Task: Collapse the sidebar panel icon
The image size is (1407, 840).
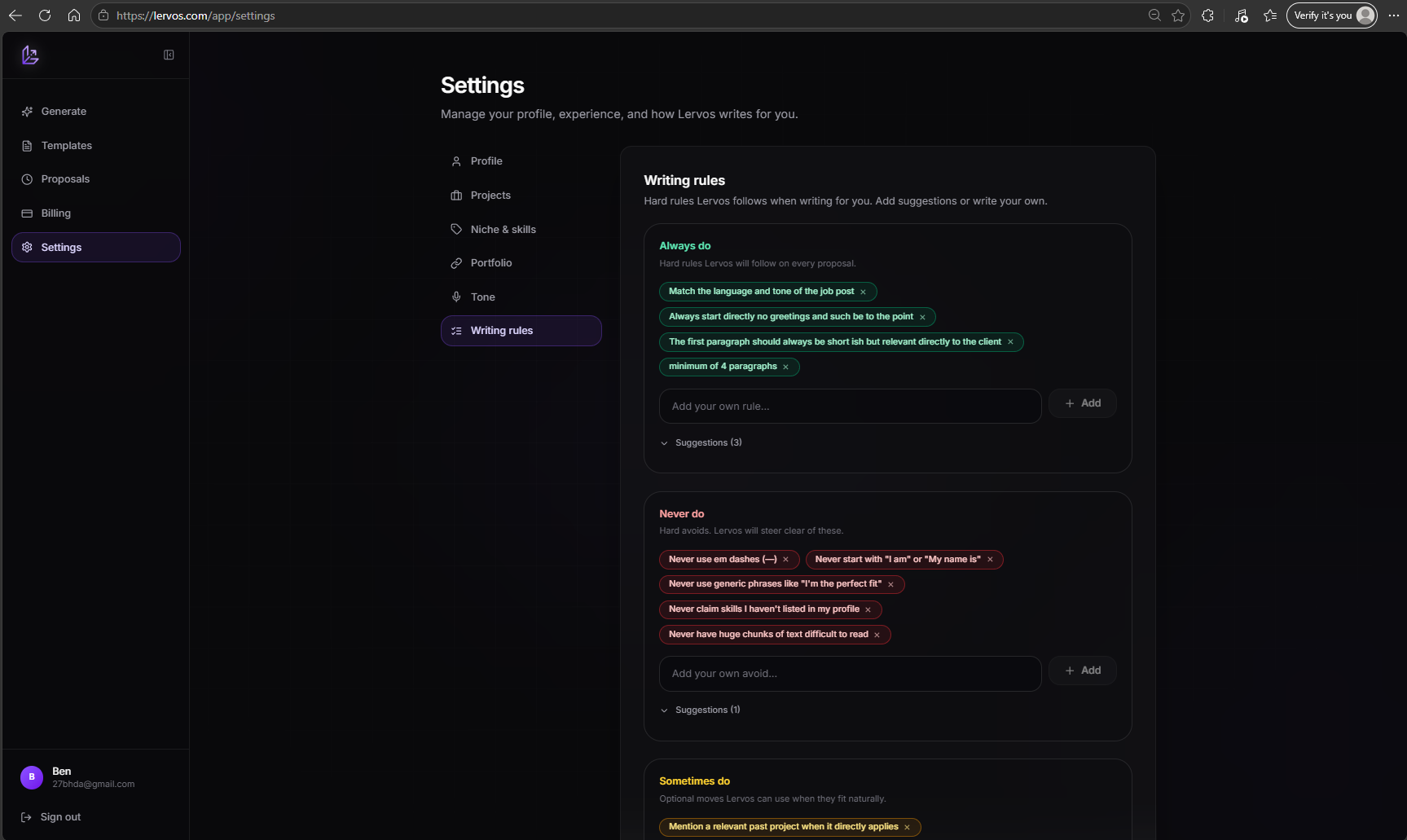Action: pyautogui.click(x=169, y=55)
